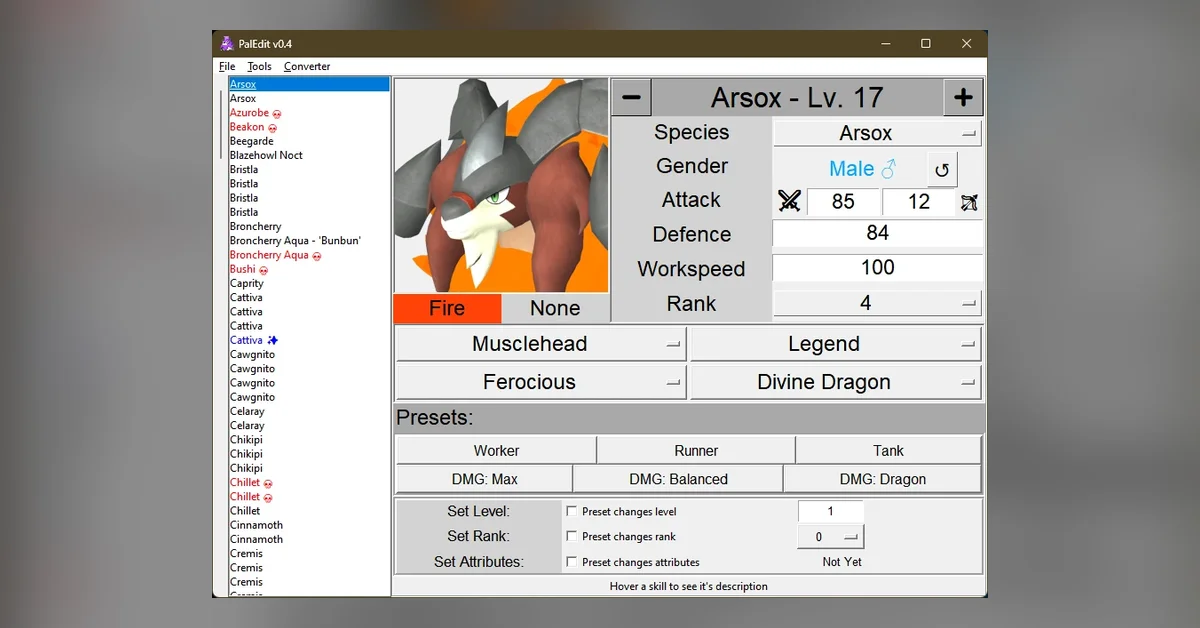1200x628 pixels.
Task: Open the Tools menu
Action: [259, 67]
